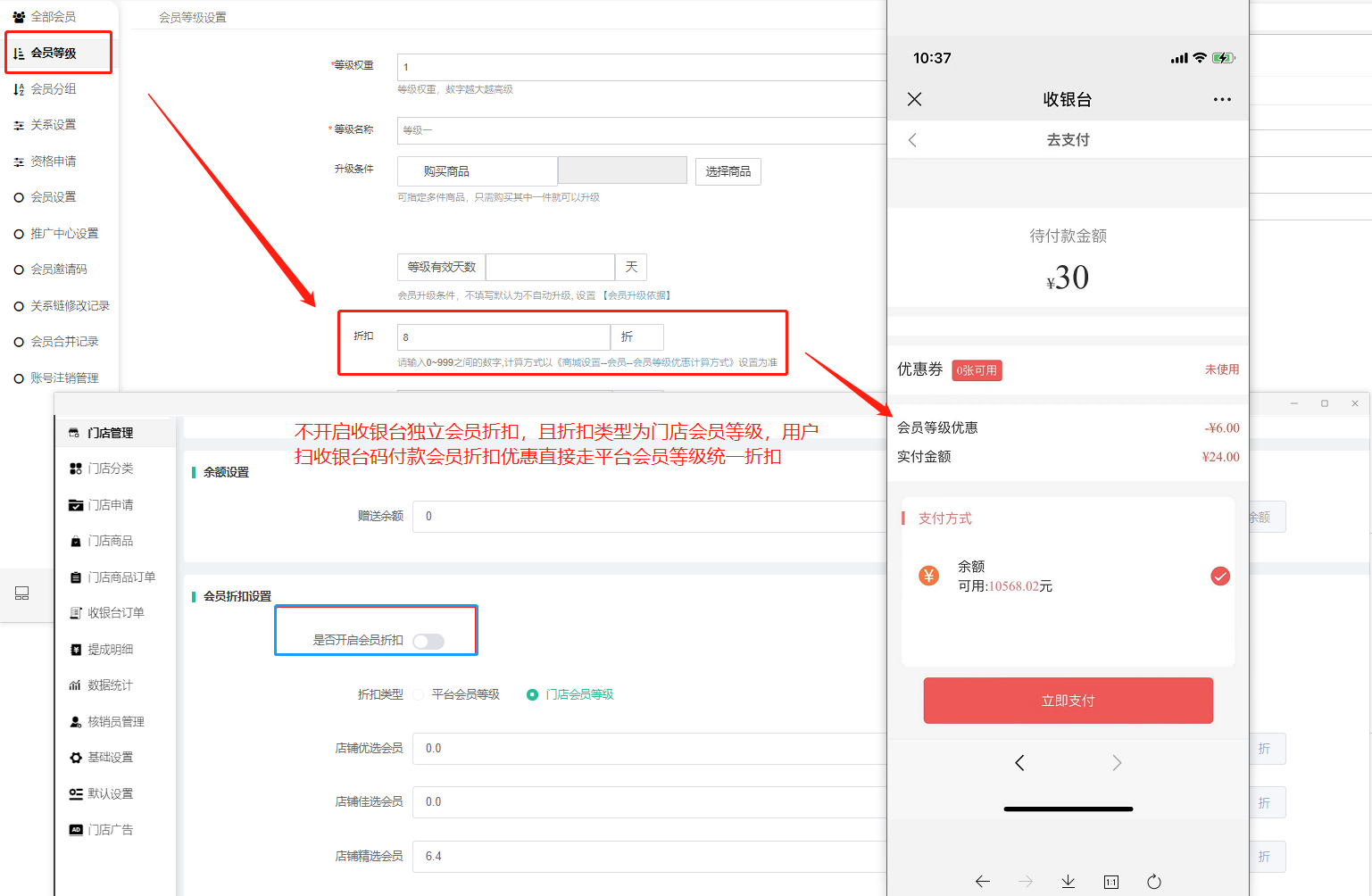This screenshot has height=896, width=1372.
Task: Click the 折扣 value input field
Action: point(503,337)
